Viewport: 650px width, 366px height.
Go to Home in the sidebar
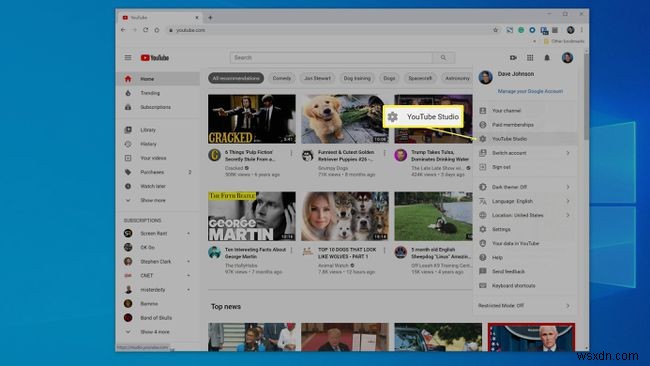158,79
